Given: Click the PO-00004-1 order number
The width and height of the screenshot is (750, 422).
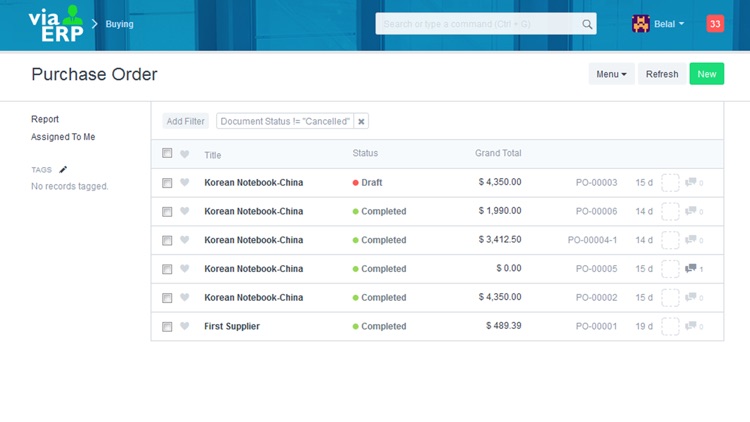Looking at the screenshot, I should click(592, 240).
